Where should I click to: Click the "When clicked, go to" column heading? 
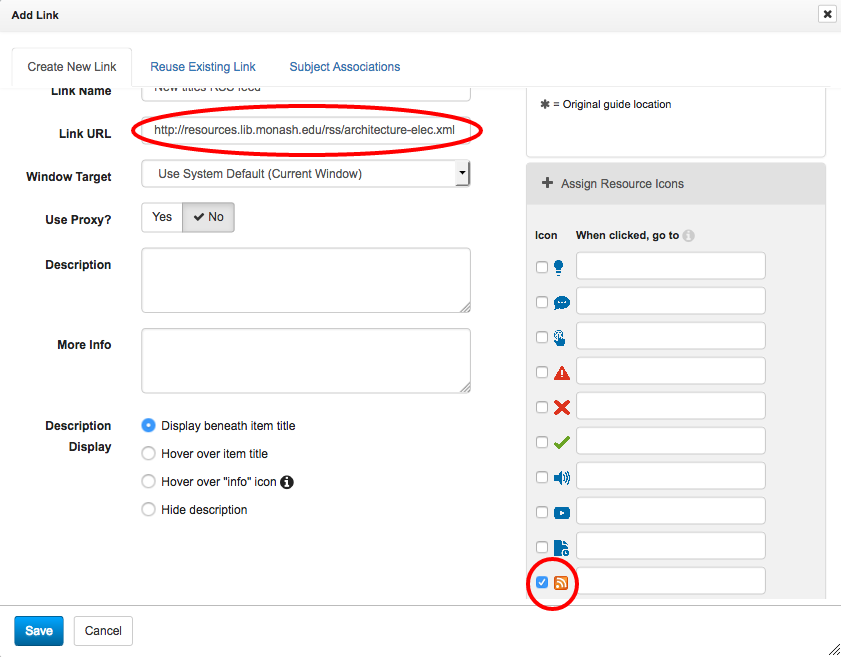point(628,235)
